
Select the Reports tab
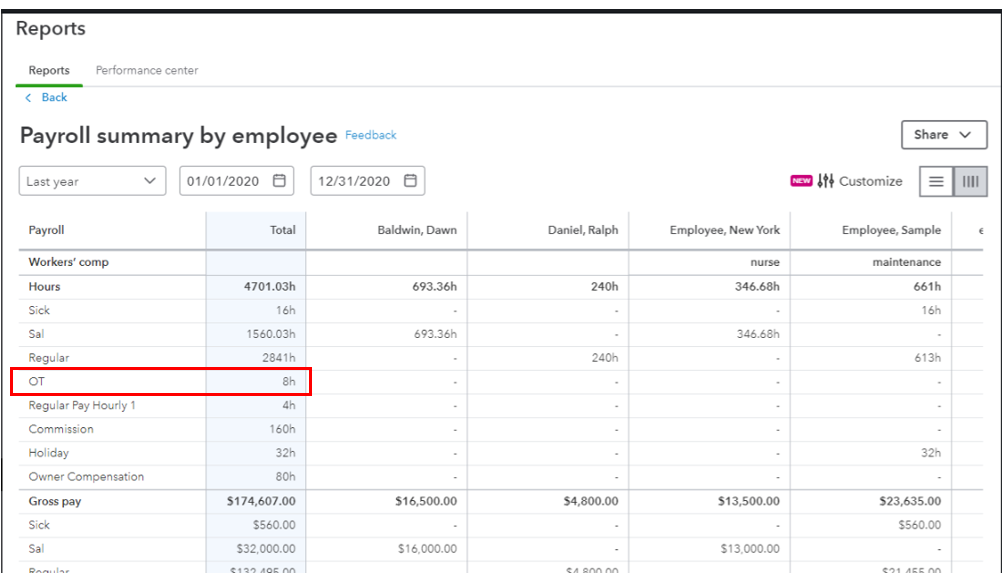49,71
